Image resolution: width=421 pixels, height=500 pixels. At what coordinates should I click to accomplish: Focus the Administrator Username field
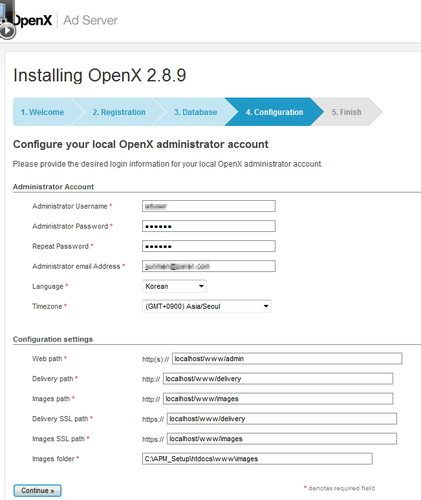pyautogui.click(x=209, y=206)
